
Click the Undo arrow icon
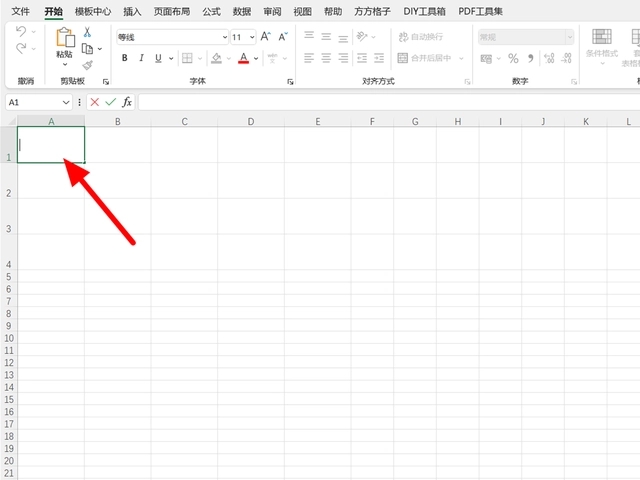[21, 31]
